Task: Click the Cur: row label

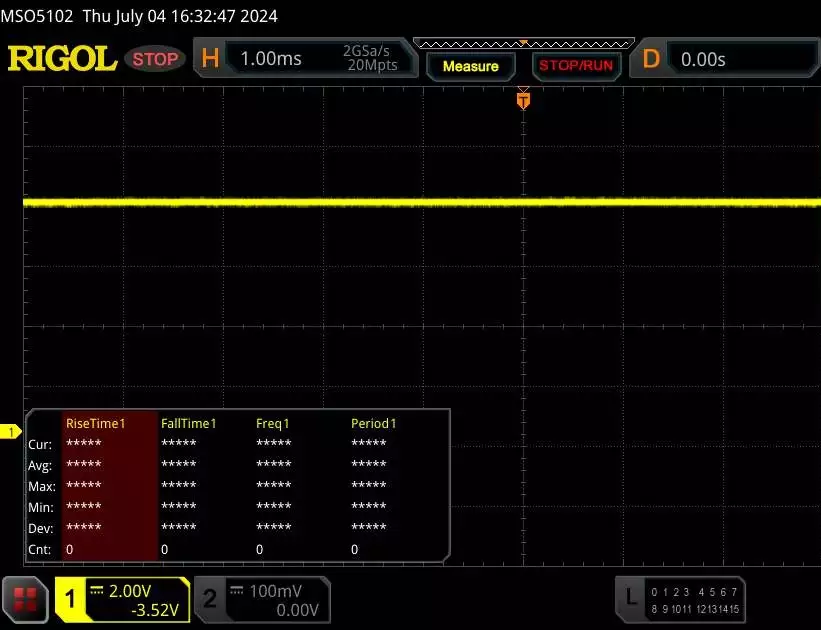Action: click(x=40, y=445)
